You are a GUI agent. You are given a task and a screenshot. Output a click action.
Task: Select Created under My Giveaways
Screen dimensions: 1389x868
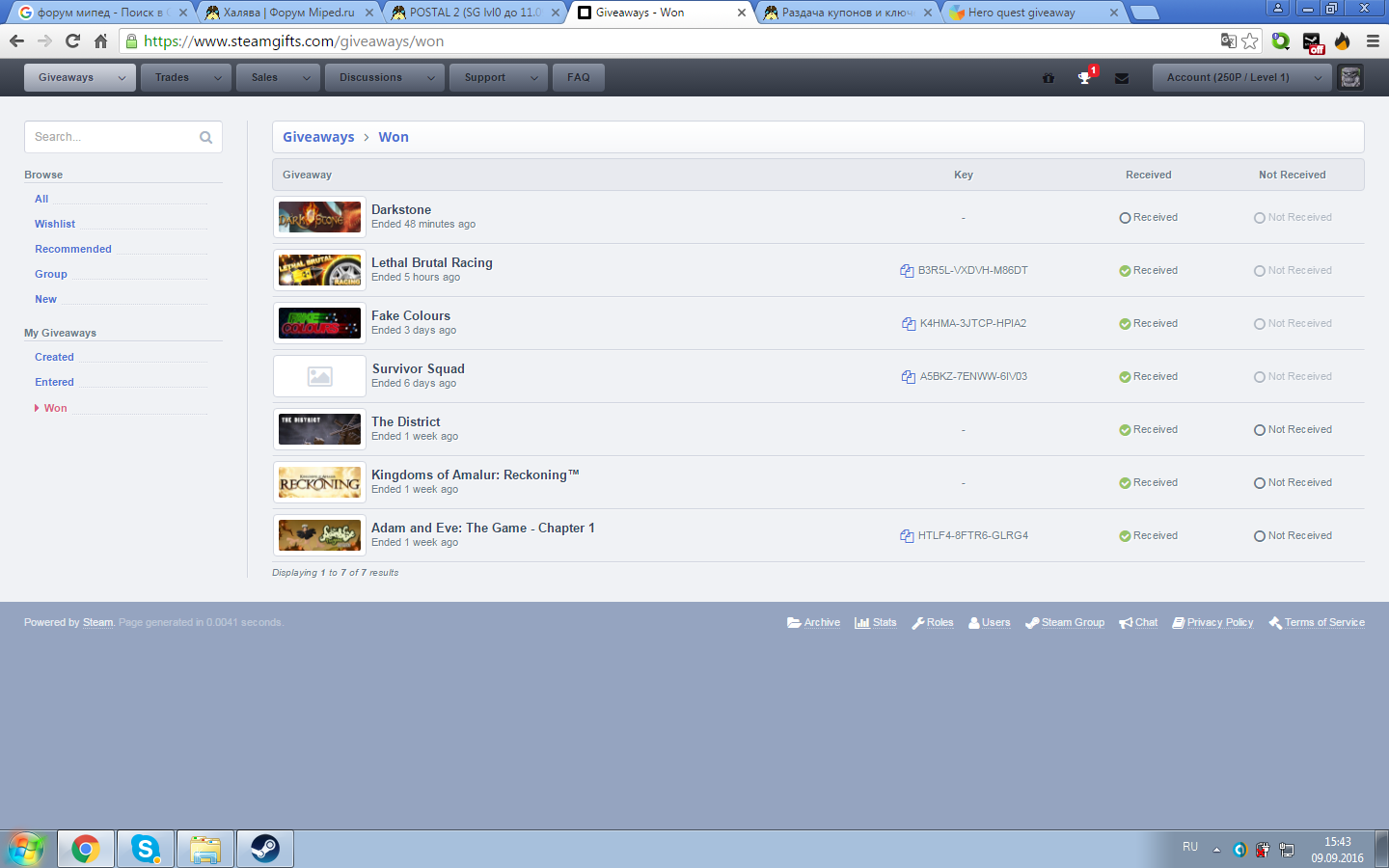click(x=54, y=357)
